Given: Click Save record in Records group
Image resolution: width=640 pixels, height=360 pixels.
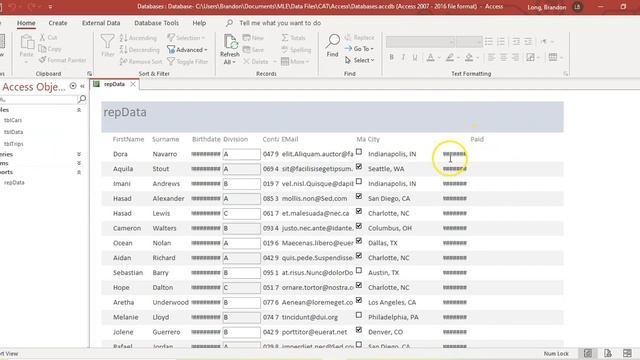Looking at the screenshot, I should [253, 50].
